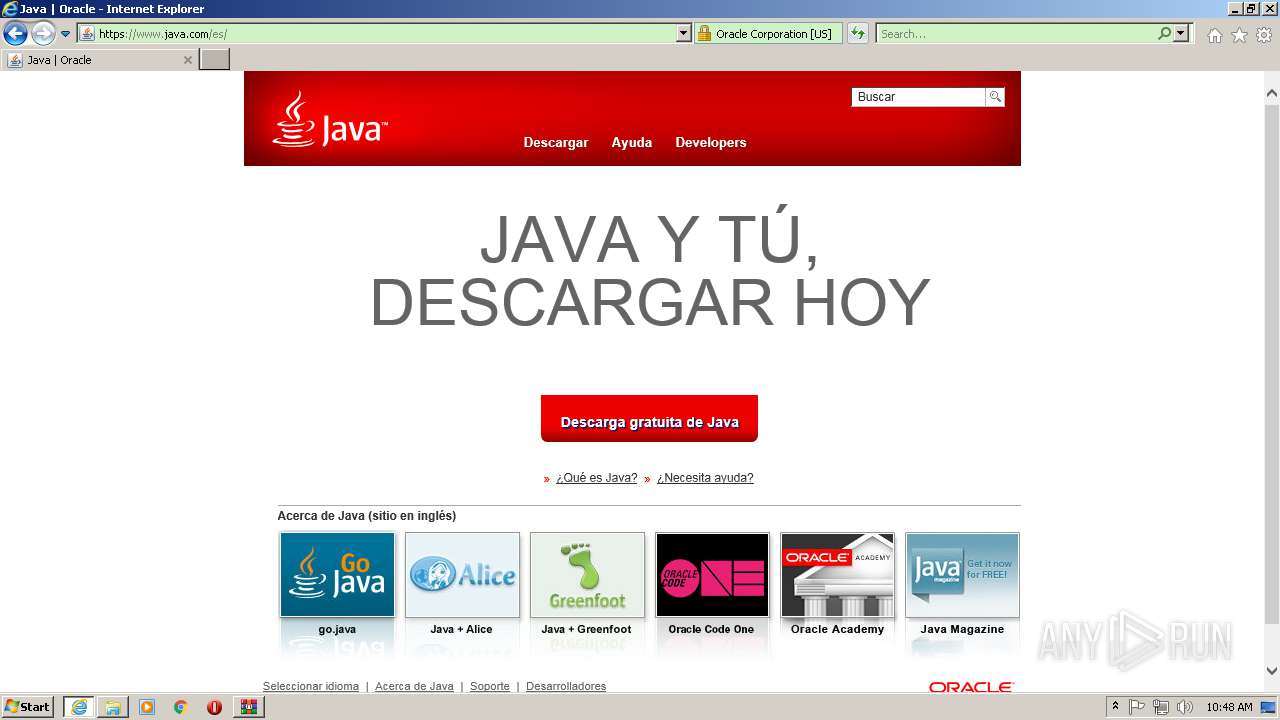Click the refresh page icon
Image resolution: width=1280 pixels, height=720 pixels.
858,34
